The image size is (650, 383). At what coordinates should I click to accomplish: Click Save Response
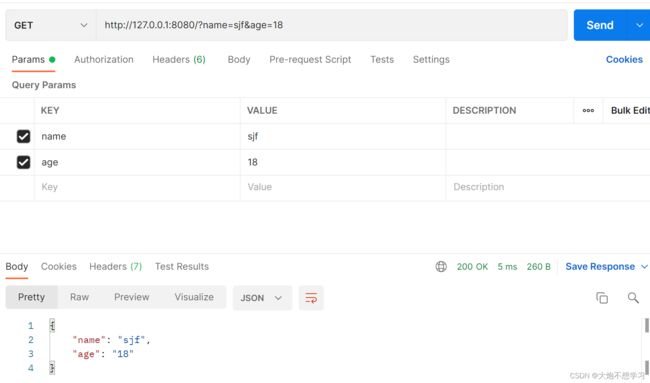(x=600, y=267)
